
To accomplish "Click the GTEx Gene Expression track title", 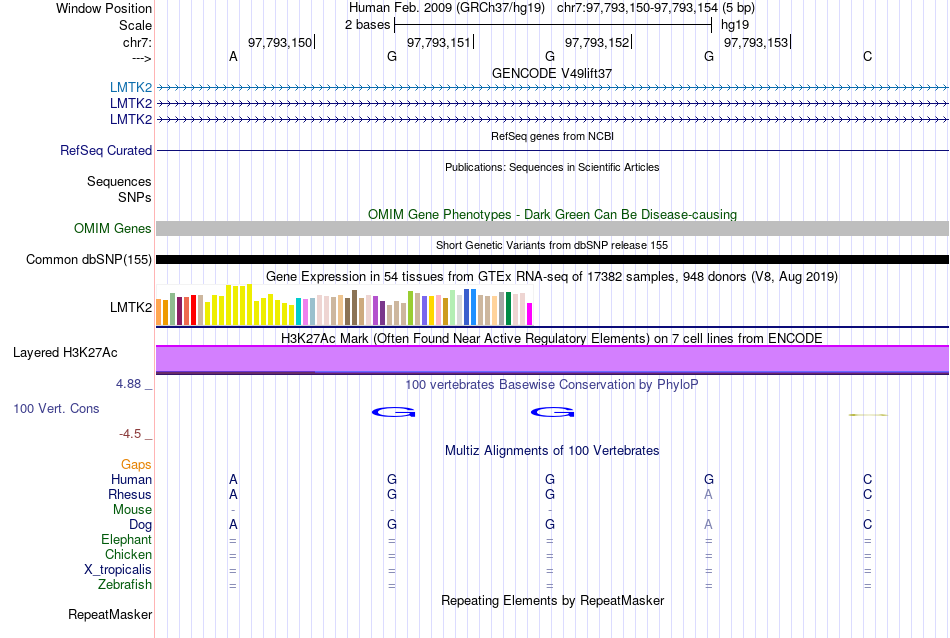I will click(x=552, y=276).
